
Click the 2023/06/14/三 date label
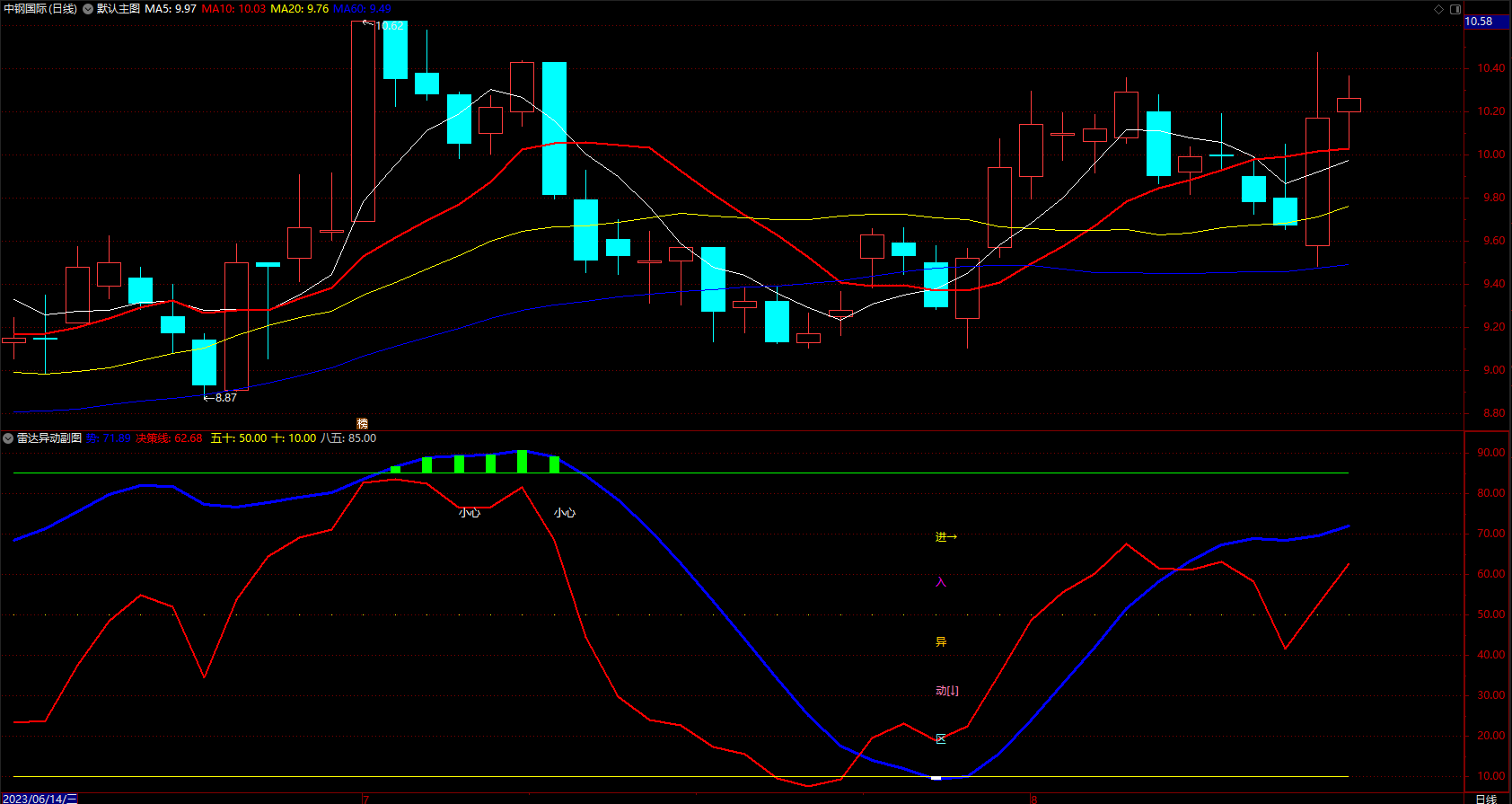pos(40,799)
